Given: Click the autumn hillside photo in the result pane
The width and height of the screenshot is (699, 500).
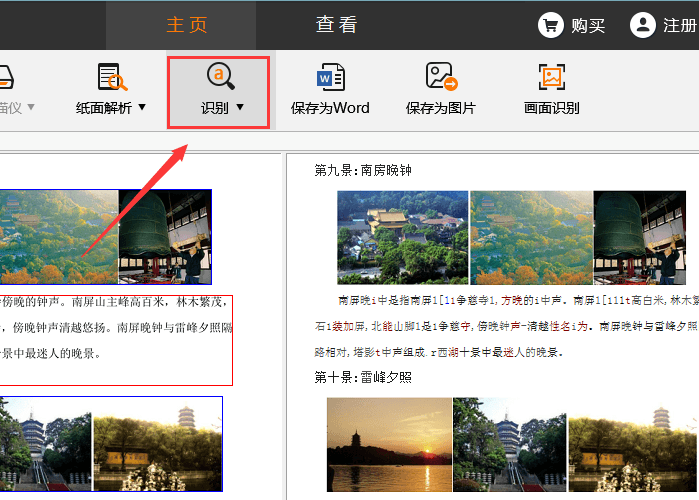Looking at the screenshot, I should (x=531, y=238).
